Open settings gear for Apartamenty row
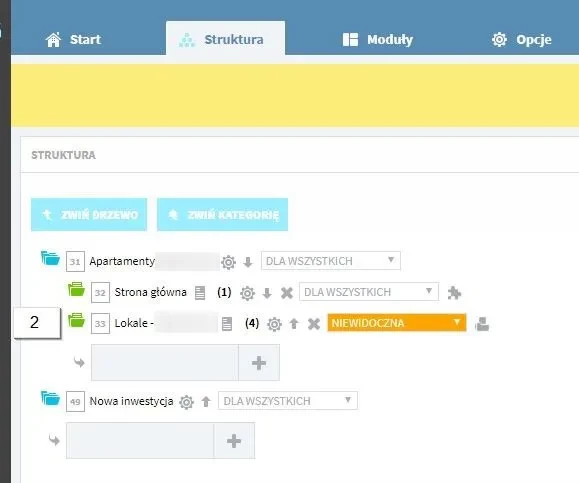This screenshot has height=483, width=579. [229, 262]
